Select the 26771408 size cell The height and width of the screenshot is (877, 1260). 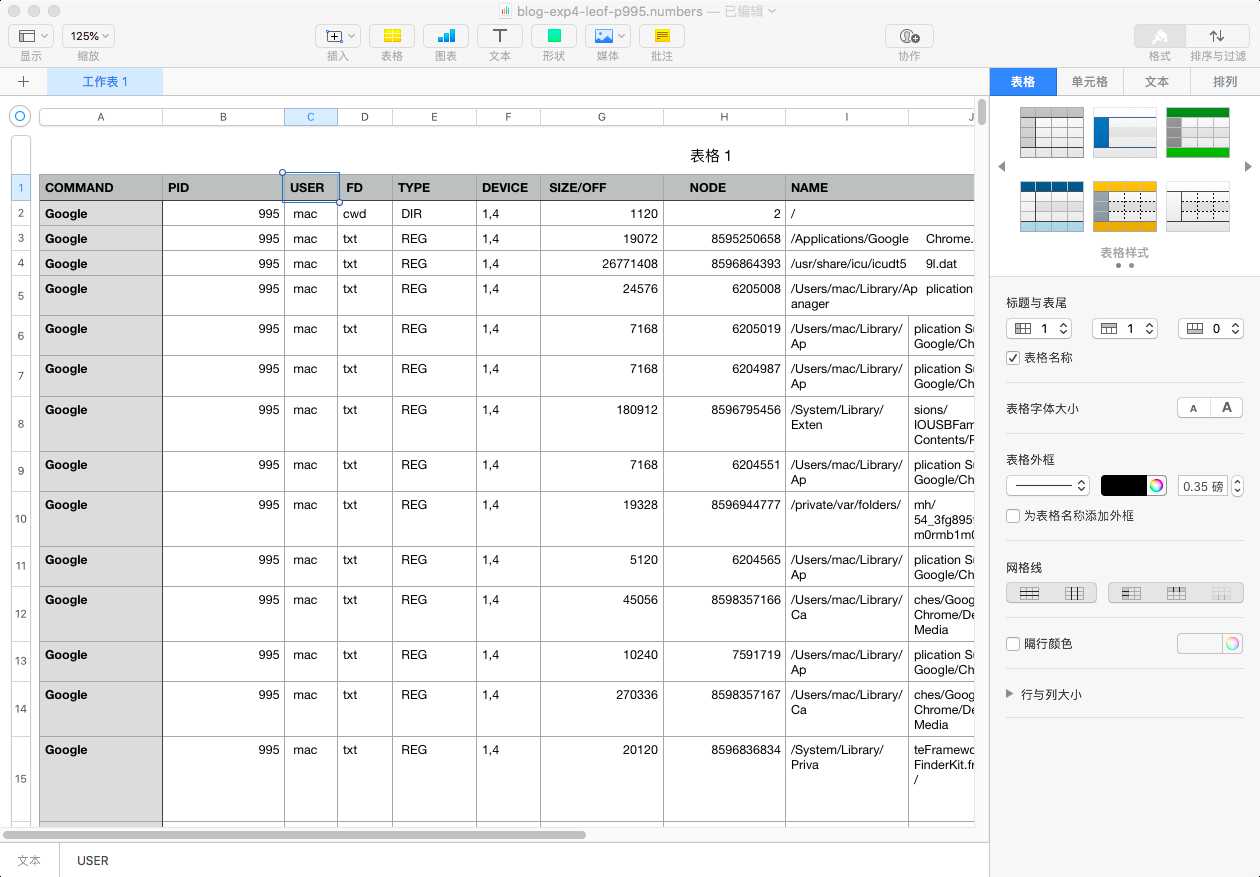pos(602,264)
